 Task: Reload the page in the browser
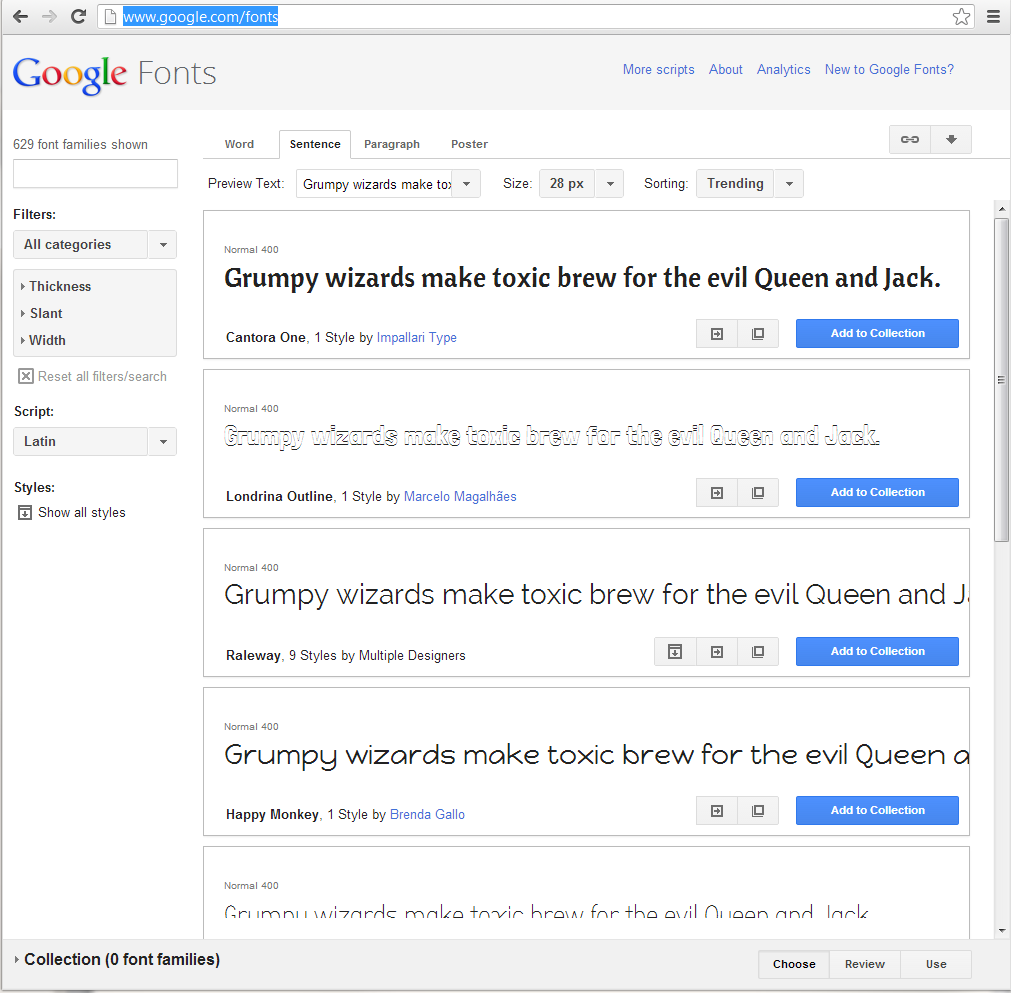[77, 16]
